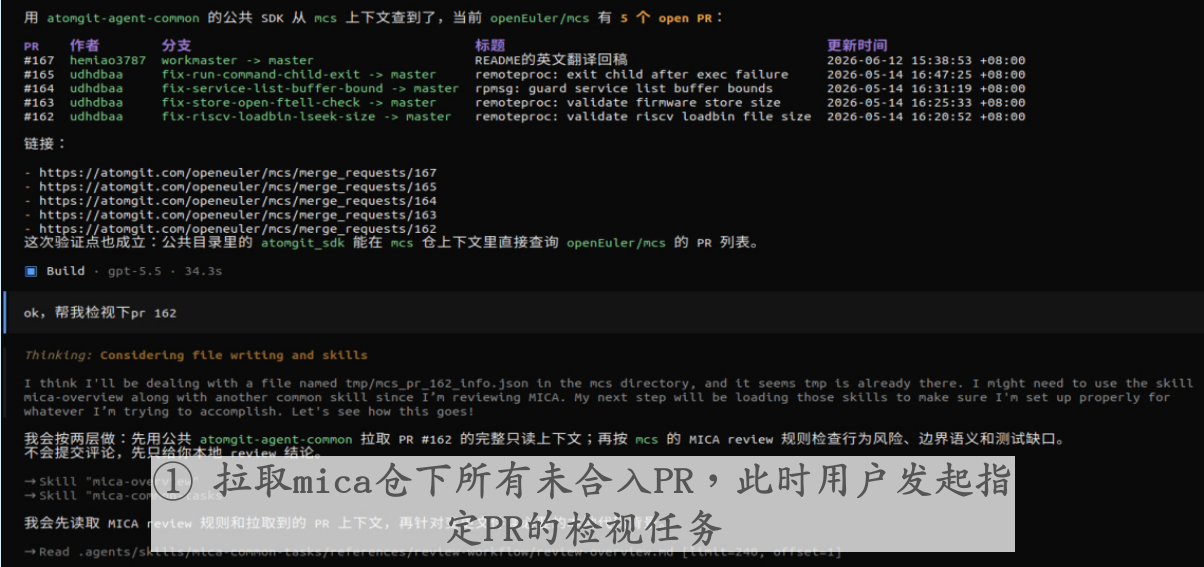
Task: Click branch 'fix-riscv-loadbin-lseek-size -> master'
Action: click(x=307, y=116)
